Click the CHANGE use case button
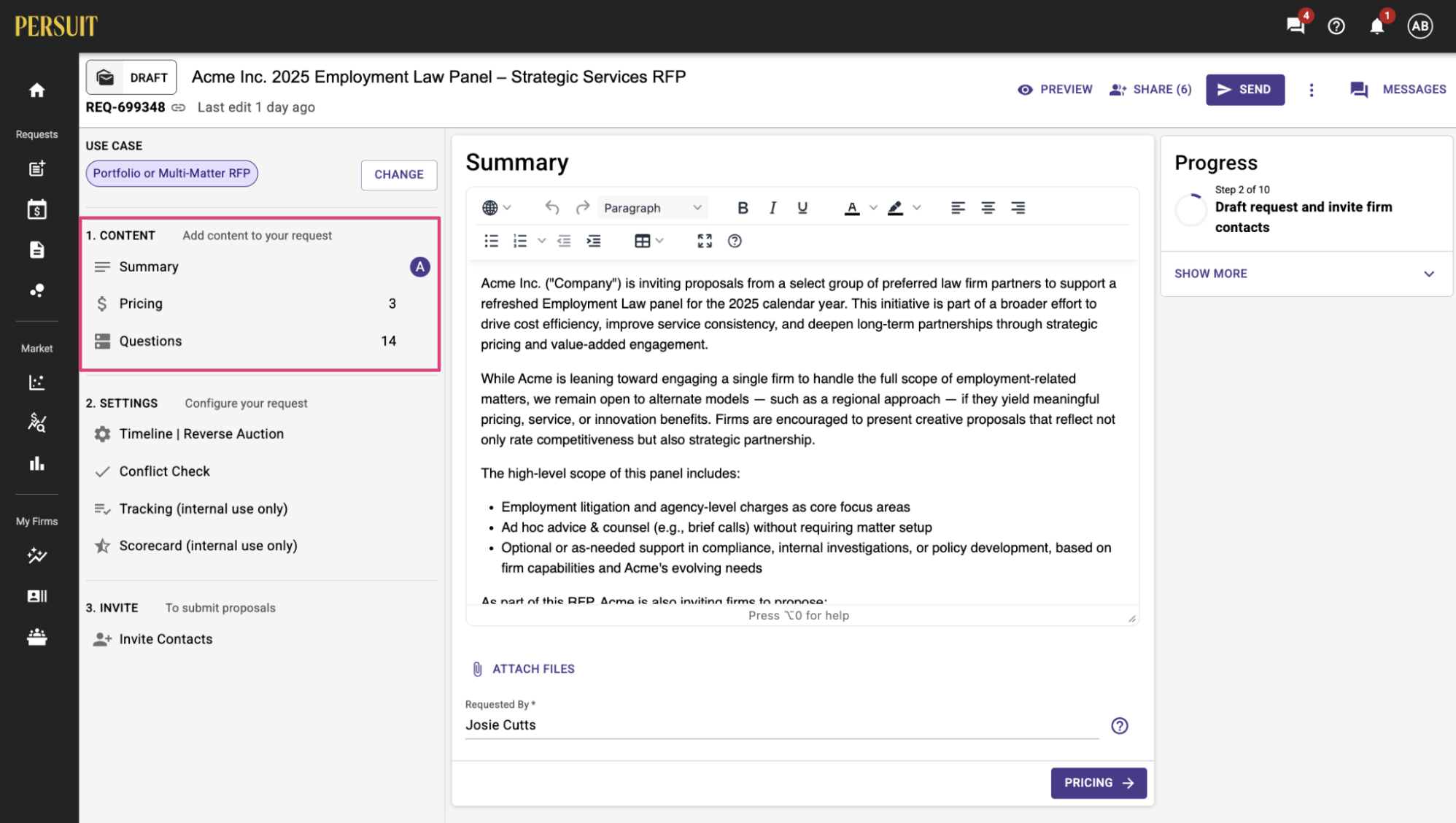This screenshot has height=823, width=1456. pyautogui.click(x=399, y=175)
